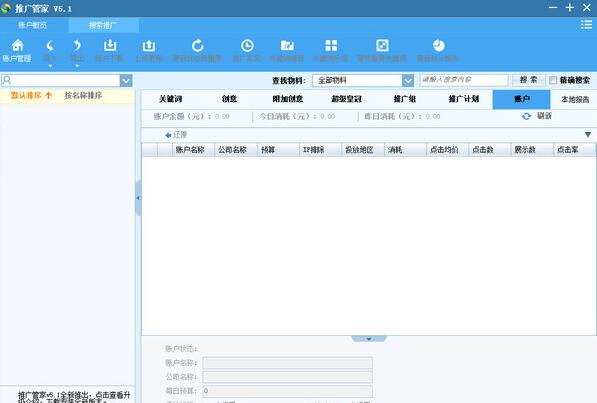Collapse the left panel using splitter handle

pos(138,198)
